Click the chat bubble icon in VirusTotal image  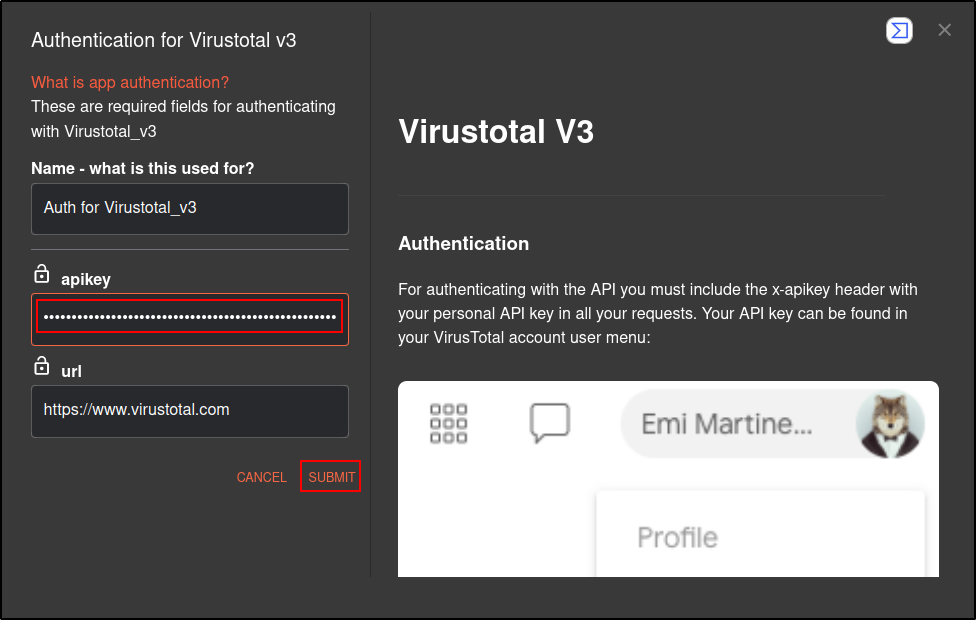pos(550,423)
